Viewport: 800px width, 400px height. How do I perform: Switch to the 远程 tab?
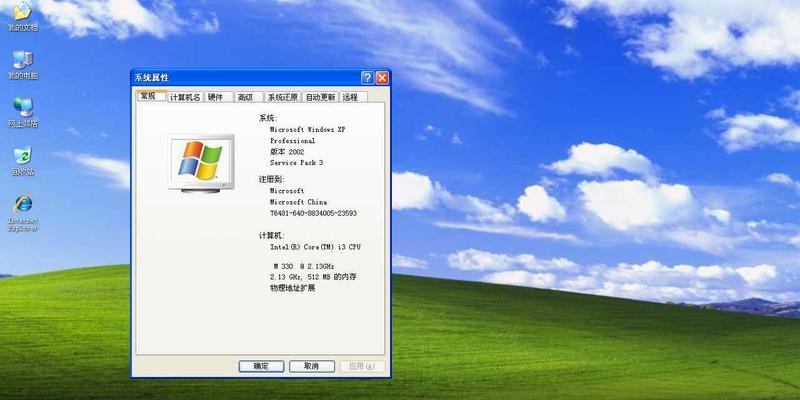click(353, 97)
